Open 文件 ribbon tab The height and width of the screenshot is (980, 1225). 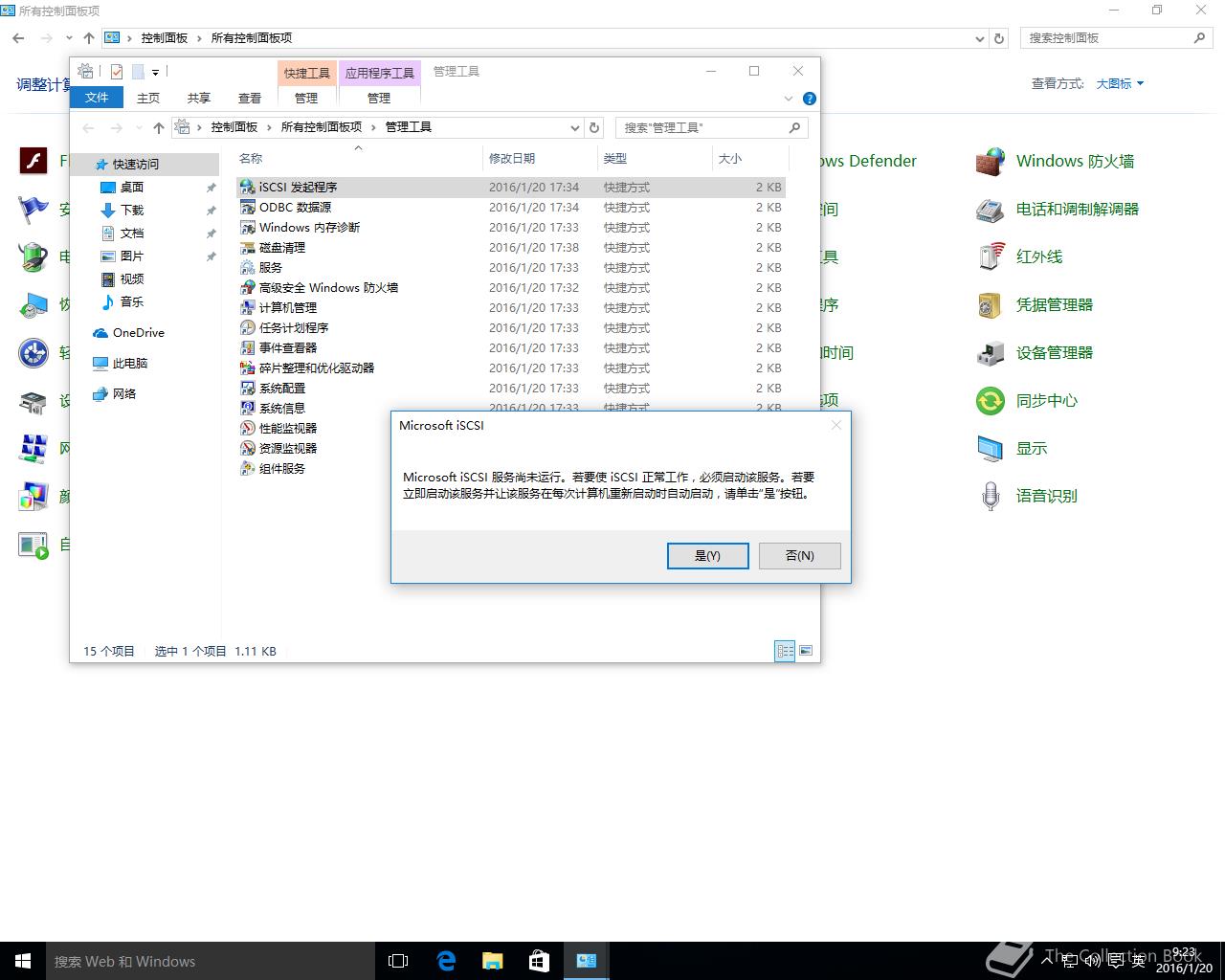[97, 98]
